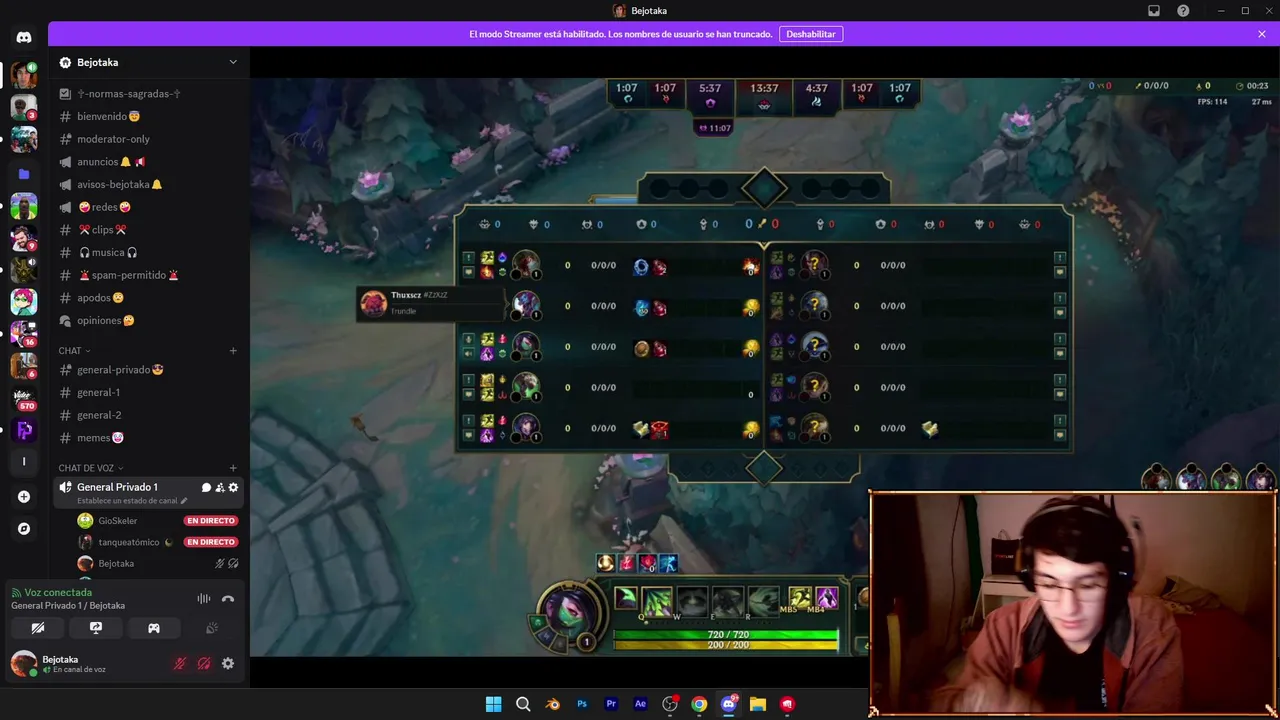The height and width of the screenshot is (720, 1280).
Task: Open the redes channel
Action: [x=149, y=207]
